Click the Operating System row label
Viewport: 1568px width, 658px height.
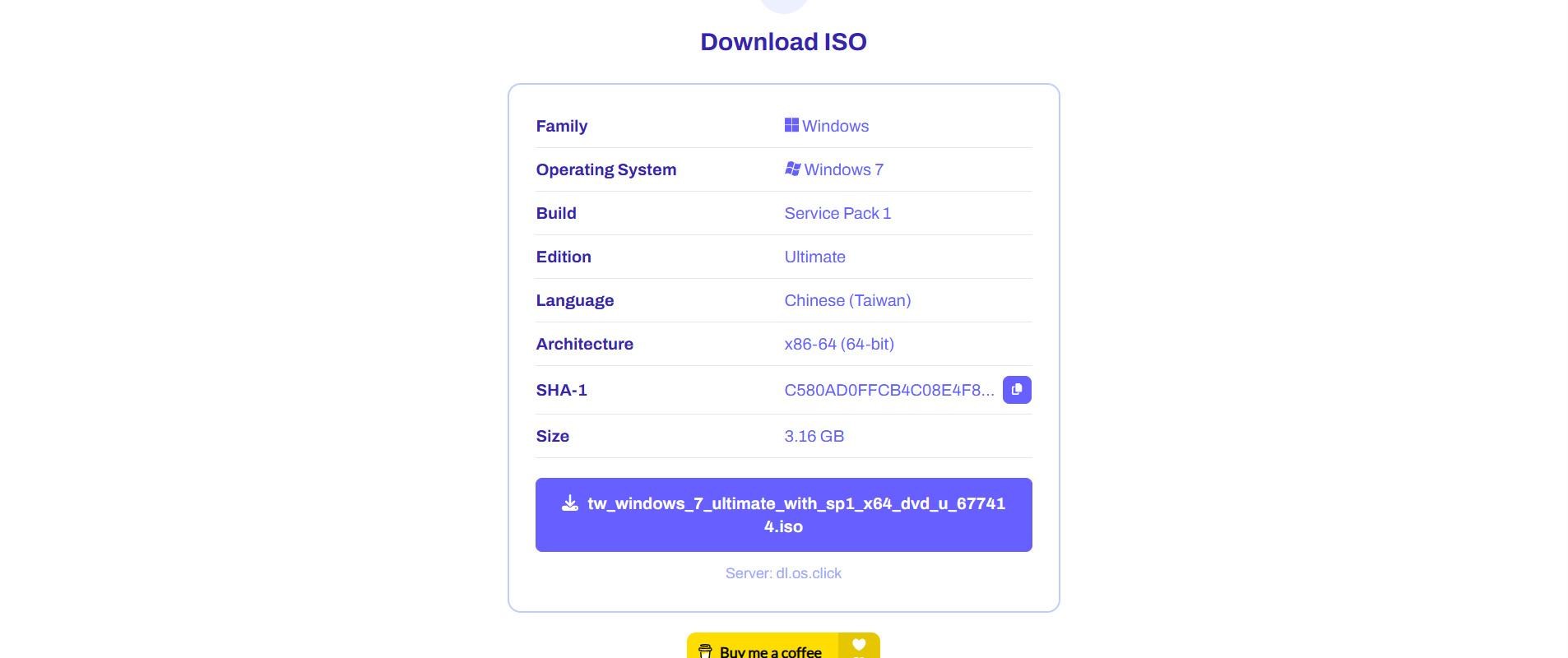[606, 169]
